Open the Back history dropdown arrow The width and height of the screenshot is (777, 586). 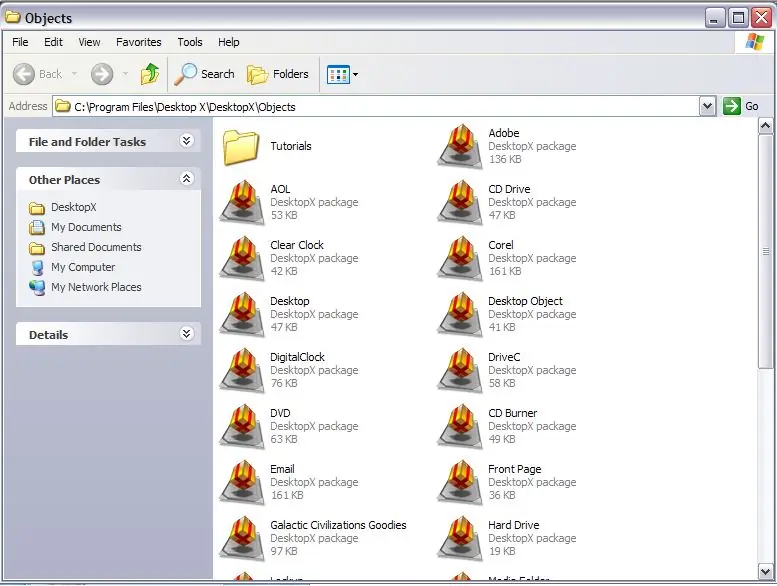(74, 74)
